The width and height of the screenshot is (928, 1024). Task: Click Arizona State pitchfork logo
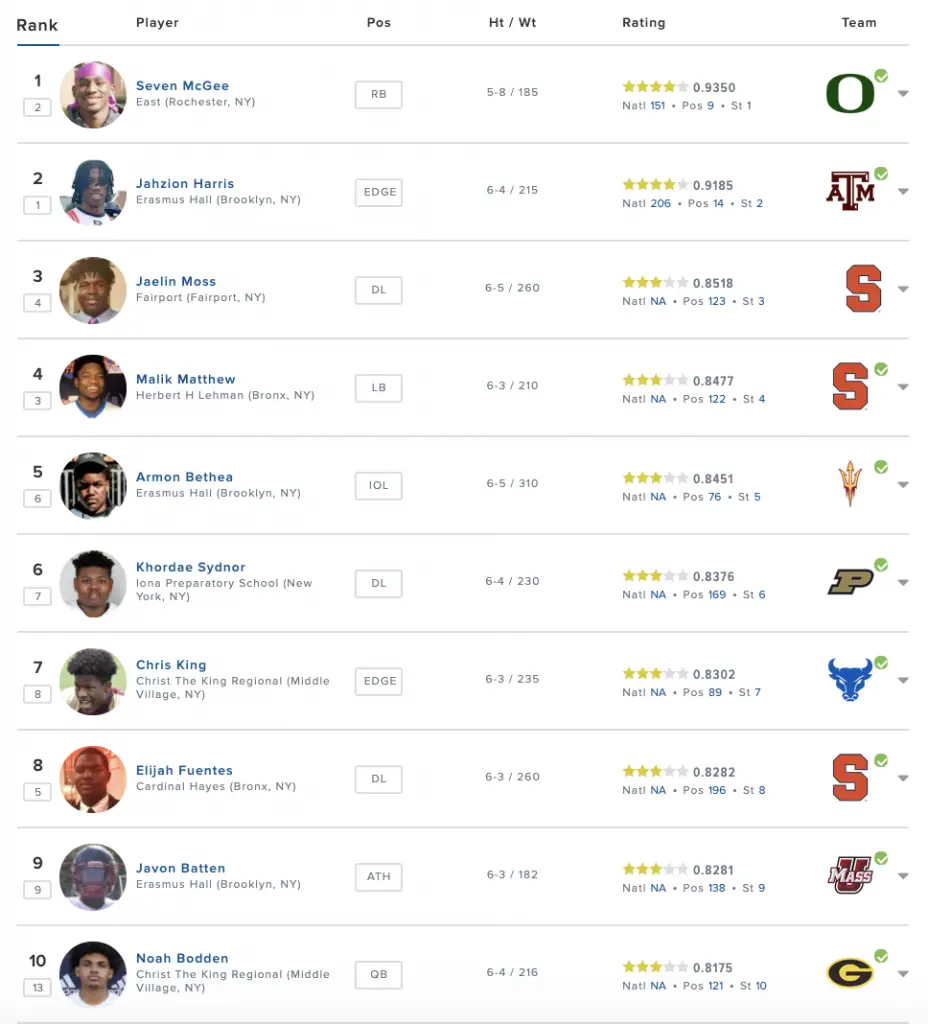pos(850,484)
